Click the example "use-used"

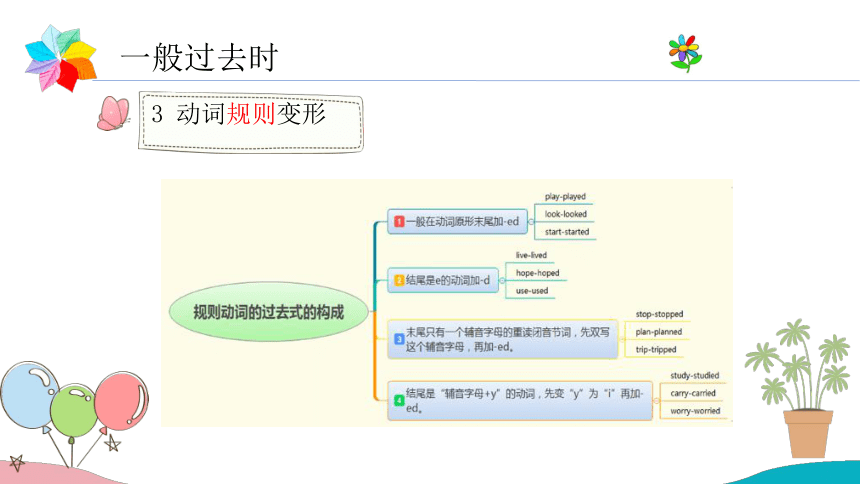[531, 290]
